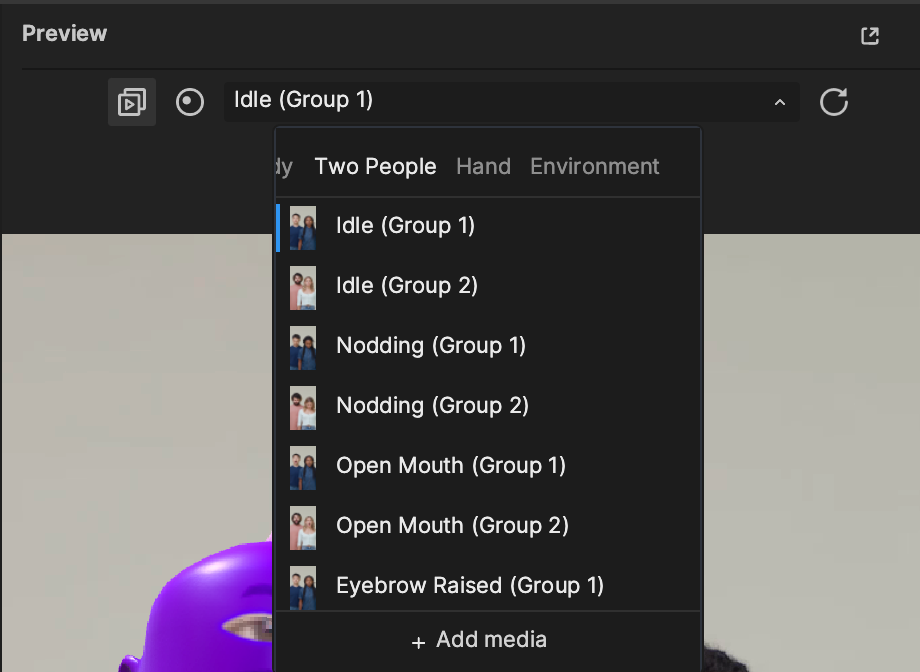This screenshot has width=920, height=672.
Task: Pick Nodding (Group 2) from list
Action: pyautogui.click(x=488, y=407)
